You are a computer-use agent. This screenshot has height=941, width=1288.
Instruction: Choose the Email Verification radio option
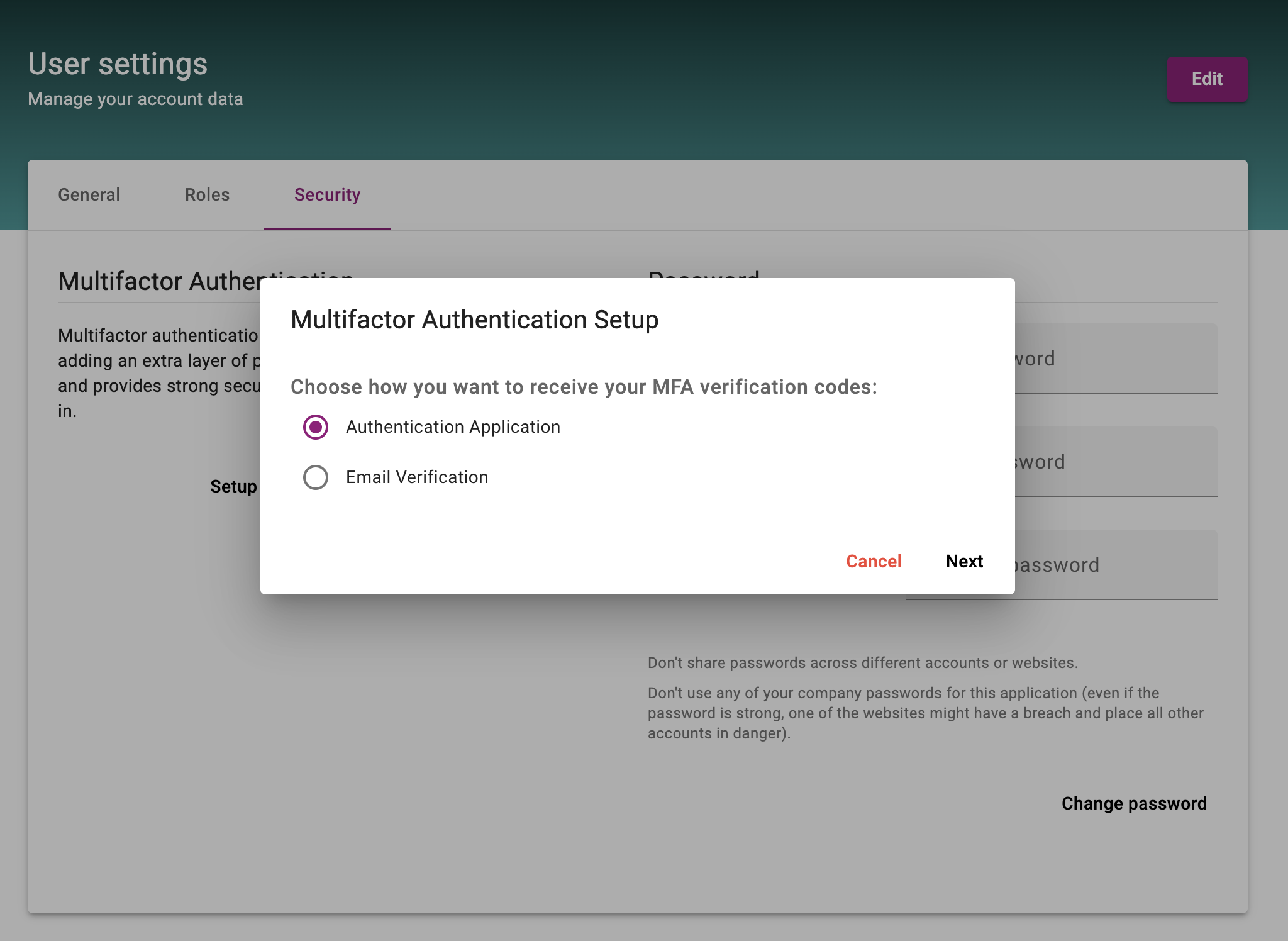(316, 477)
